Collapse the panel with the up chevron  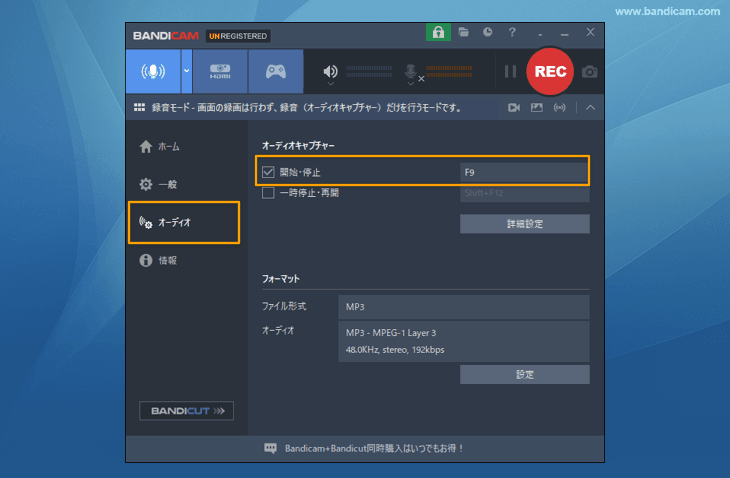pos(590,108)
